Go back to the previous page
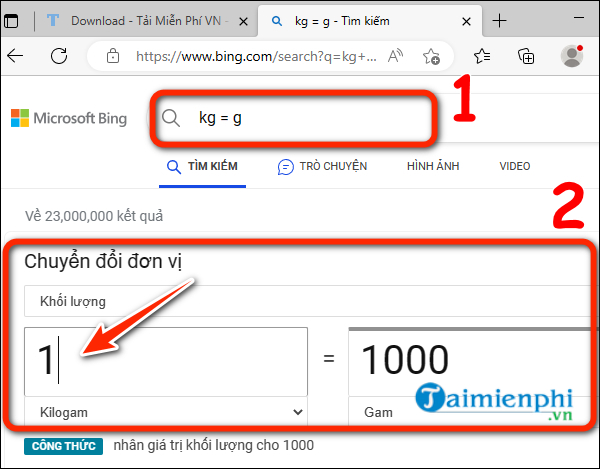600x469 pixels. 15,56
